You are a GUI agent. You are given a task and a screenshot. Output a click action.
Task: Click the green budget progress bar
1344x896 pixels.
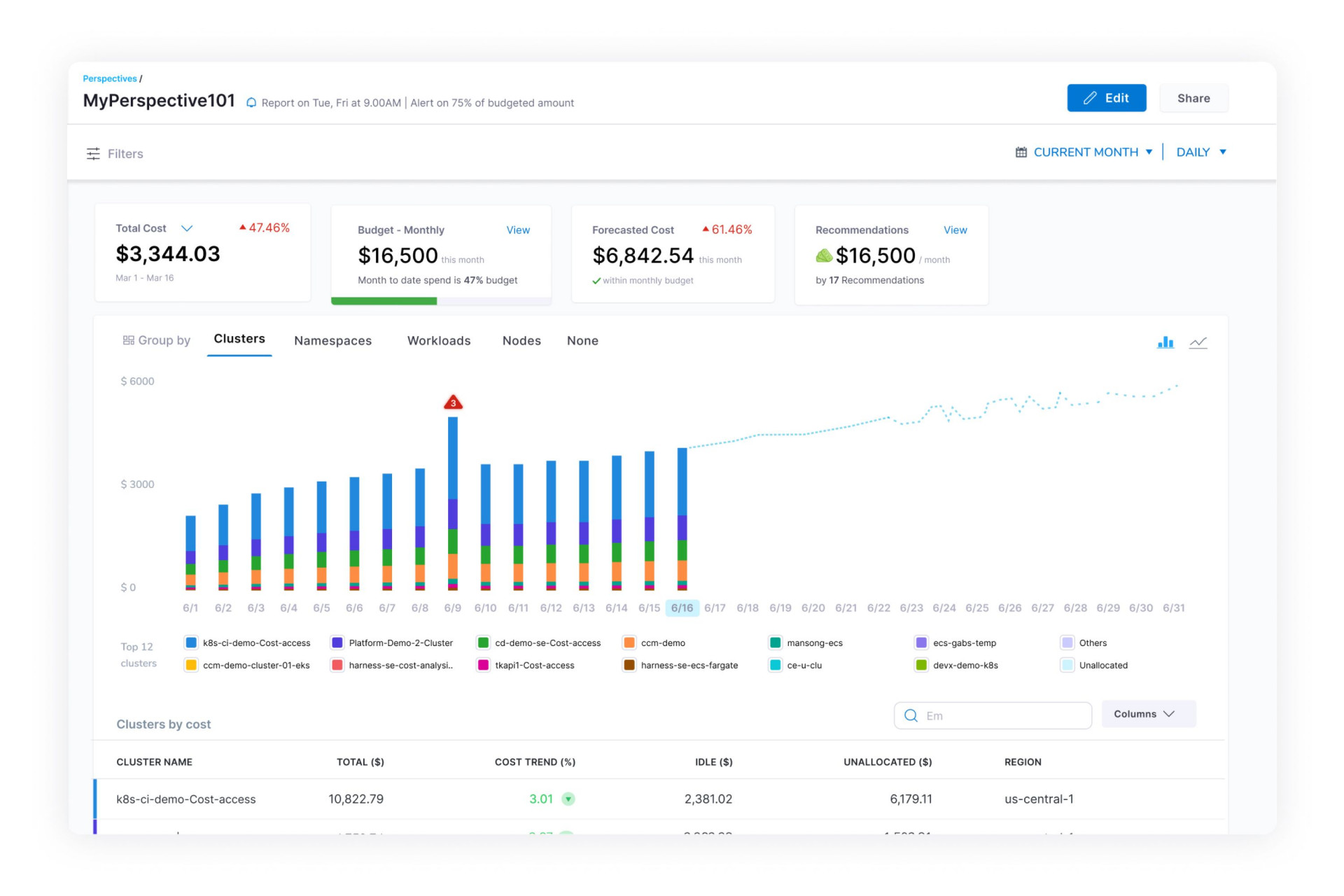[x=384, y=300]
